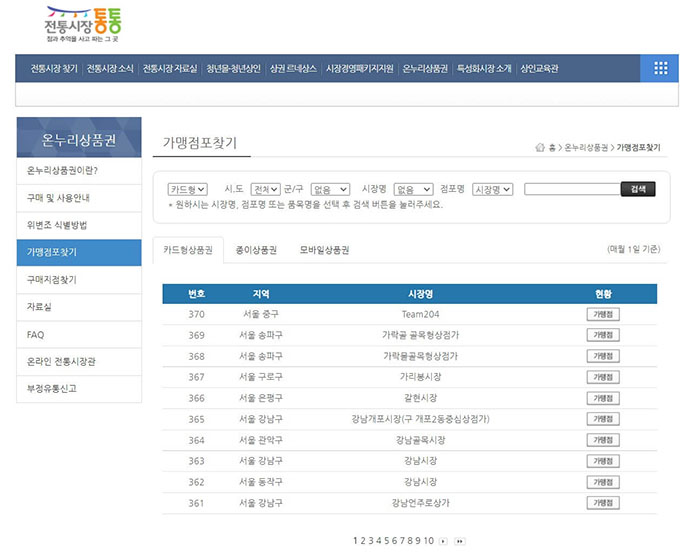Screen dimensions: 700x559
Task: Click the search text input field
Action: pos(572,189)
